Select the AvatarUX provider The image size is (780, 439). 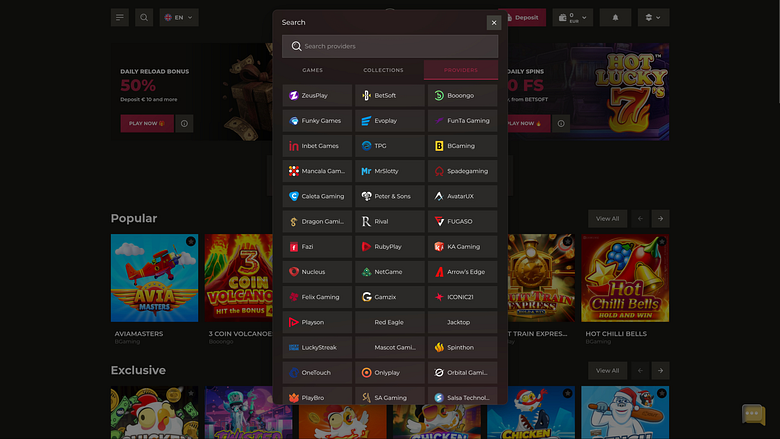pos(462,196)
